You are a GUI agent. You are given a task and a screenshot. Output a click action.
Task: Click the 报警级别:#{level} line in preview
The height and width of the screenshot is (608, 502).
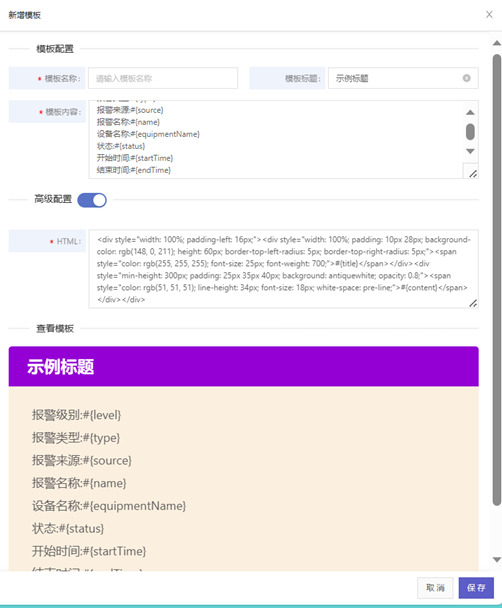(x=76, y=415)
